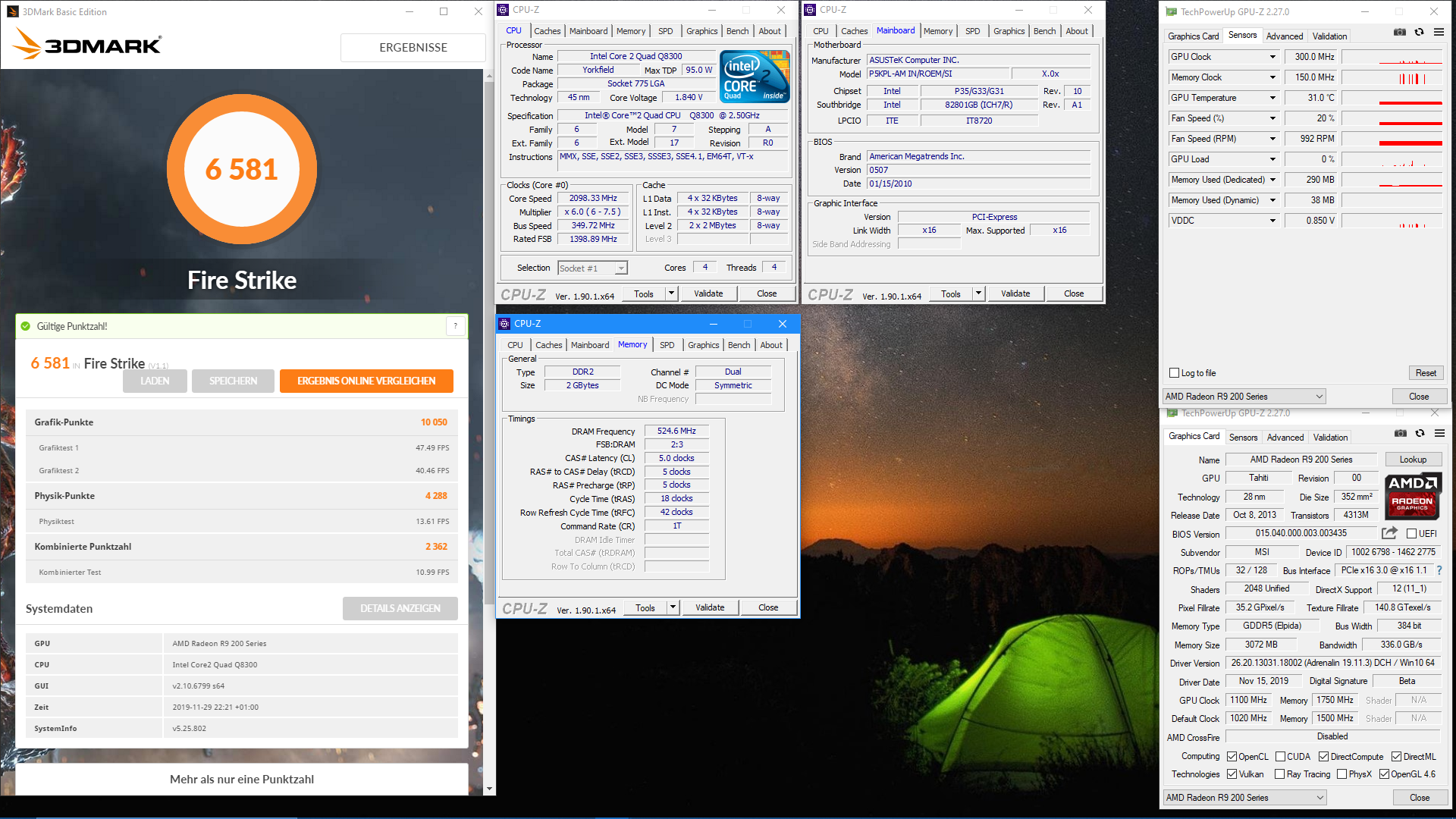Switch to the Validation tab in GPU-Z Graphics Card window
The image size is (1456, 819).
pos(1330,438)
